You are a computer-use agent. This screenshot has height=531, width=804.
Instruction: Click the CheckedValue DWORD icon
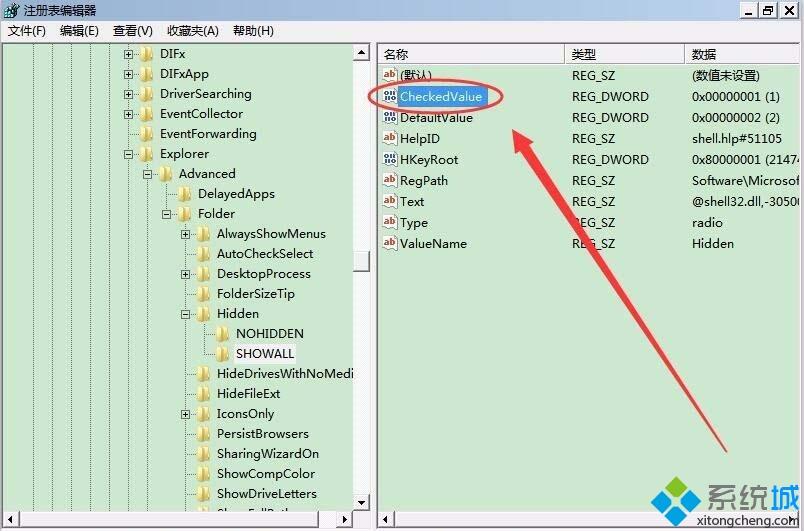(x=390, y=96)
